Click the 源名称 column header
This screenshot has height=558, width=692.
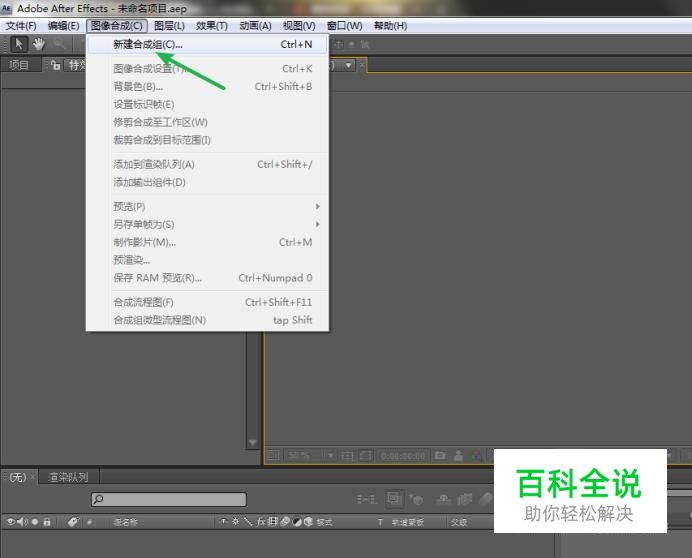(x=126, y=523)
